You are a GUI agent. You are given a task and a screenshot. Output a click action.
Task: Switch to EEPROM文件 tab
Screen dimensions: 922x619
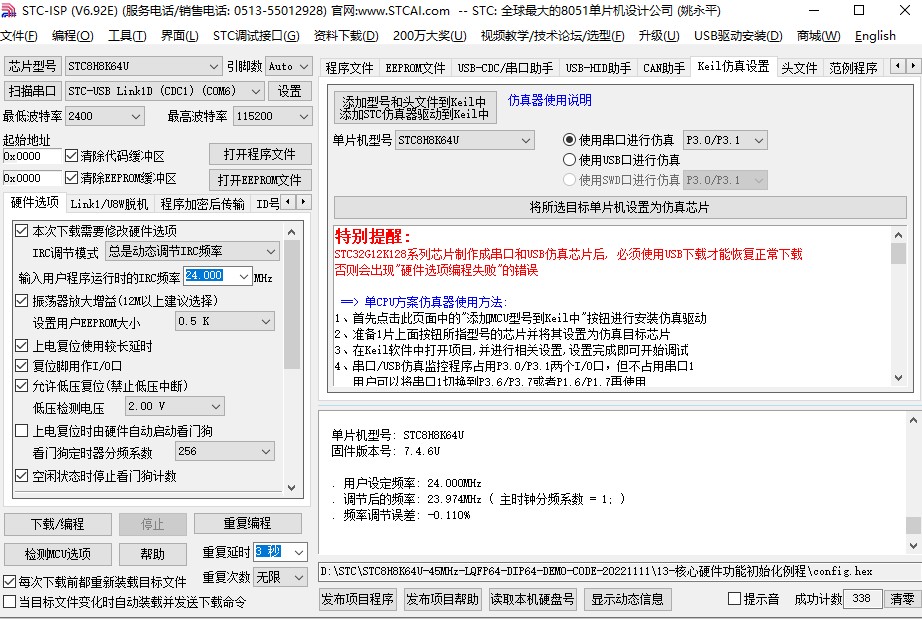[415, 68]
